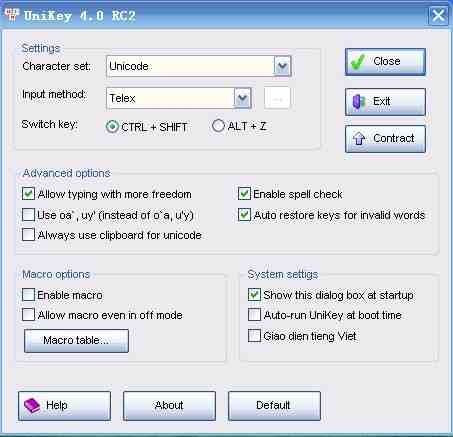The image size is (453, 437).
Task: Close the window with the title bar X
Action: click(x=438, y=15)
